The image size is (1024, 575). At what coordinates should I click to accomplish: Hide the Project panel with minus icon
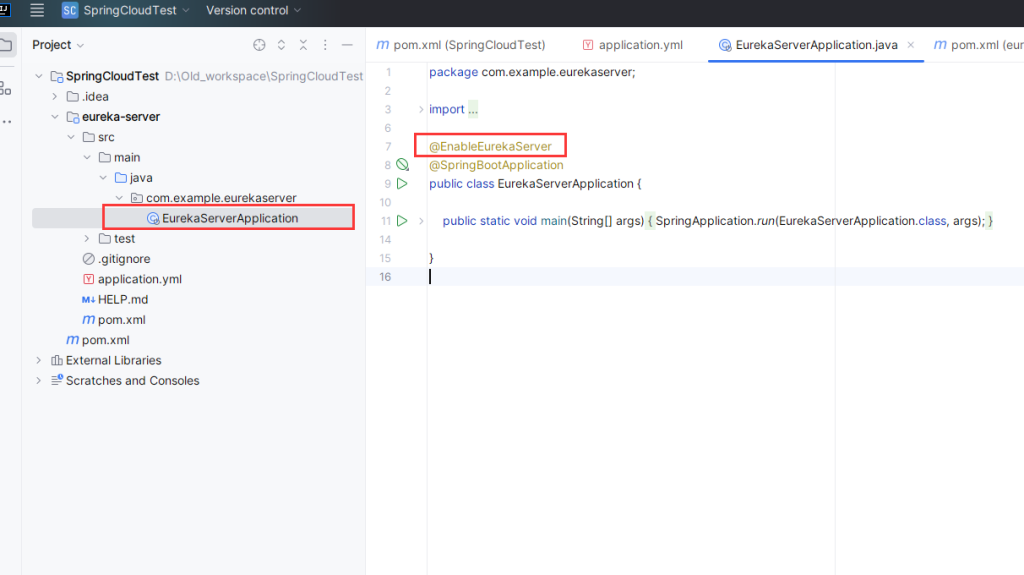pyautogui.click(x=347, y=45)
